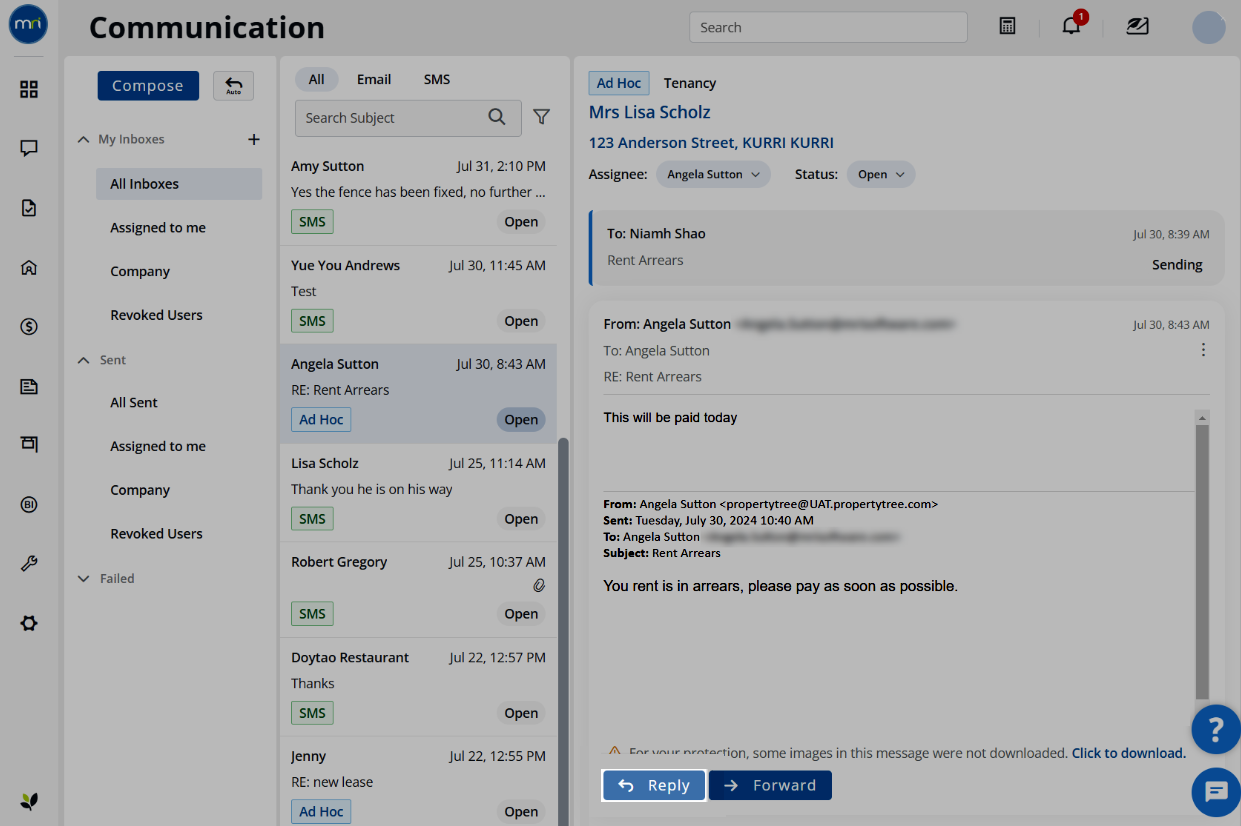Click the Forward button

click(x=770, y=785)
